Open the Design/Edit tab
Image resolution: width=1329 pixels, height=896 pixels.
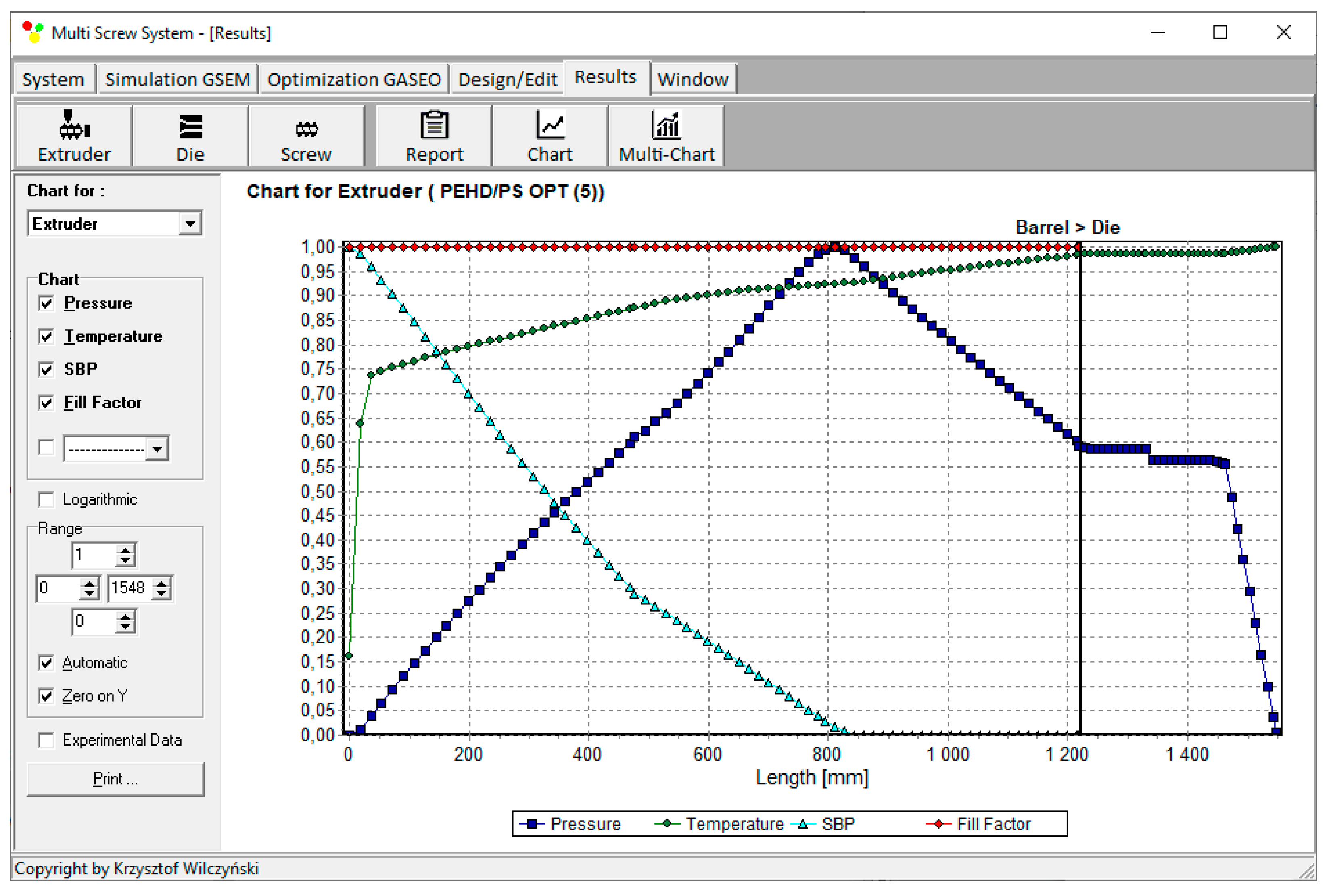[x=507, y=79]
